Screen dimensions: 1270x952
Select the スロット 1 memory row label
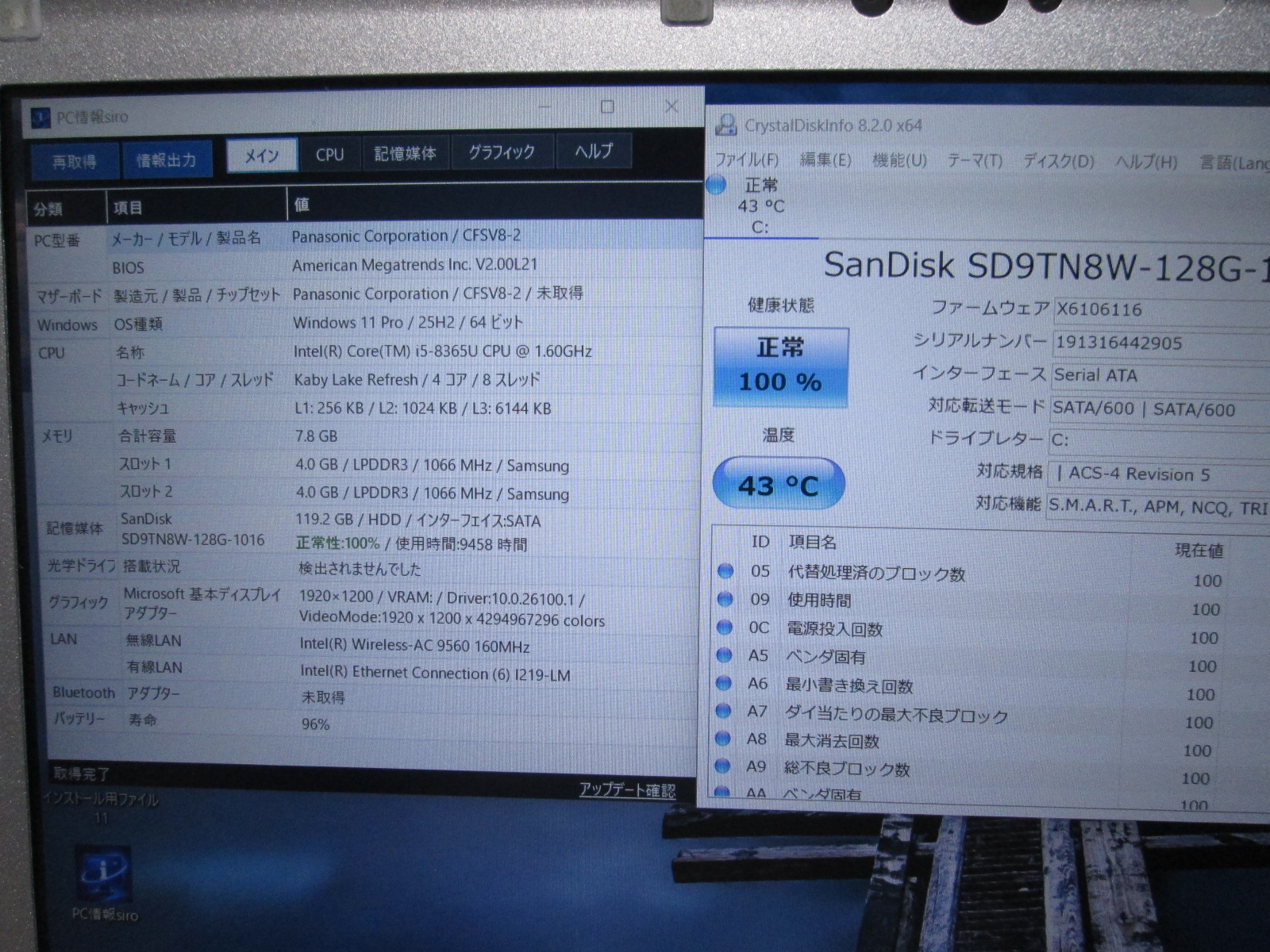(x=145, y=463)
